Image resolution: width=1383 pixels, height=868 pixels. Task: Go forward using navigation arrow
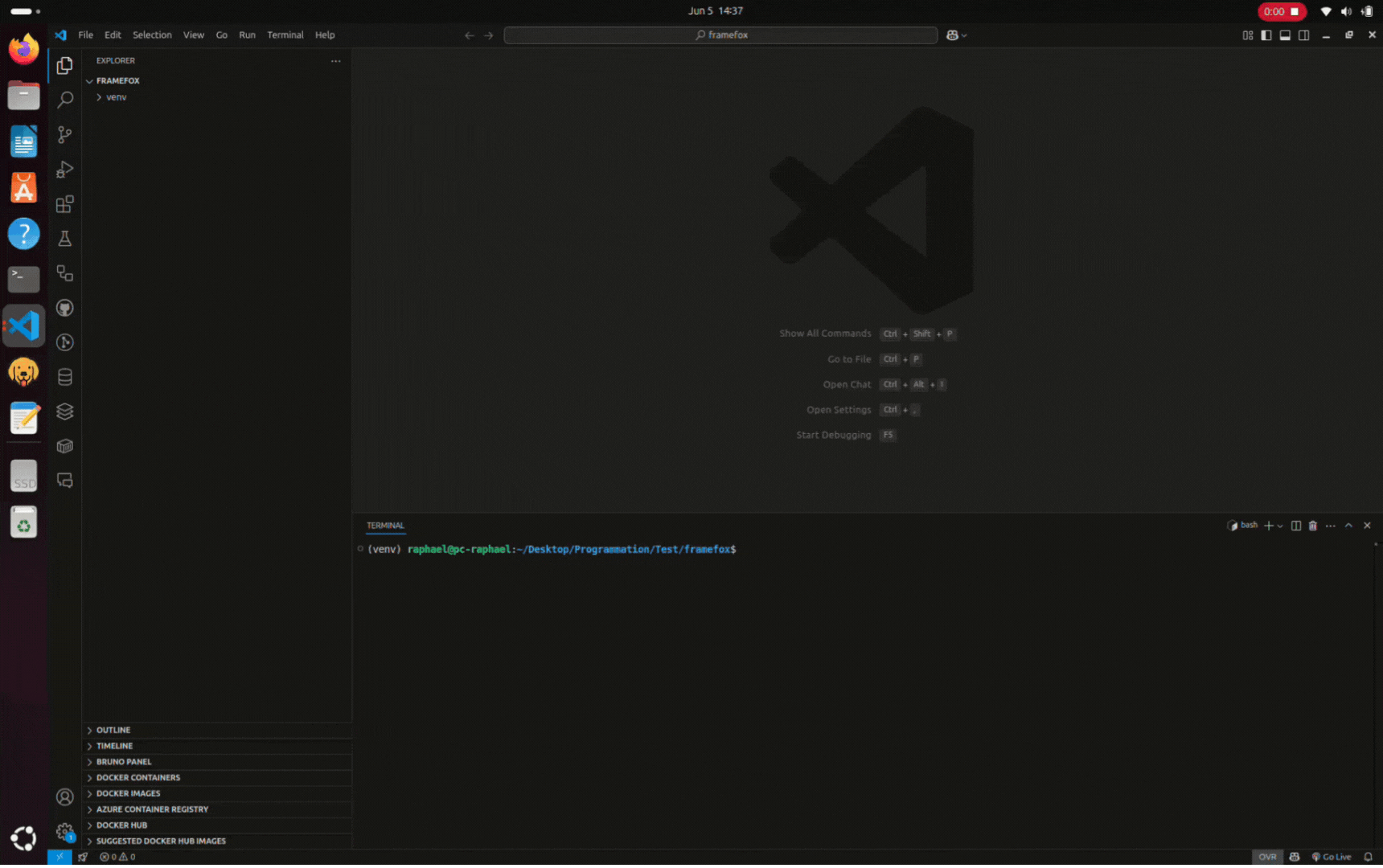click(488, 35)
